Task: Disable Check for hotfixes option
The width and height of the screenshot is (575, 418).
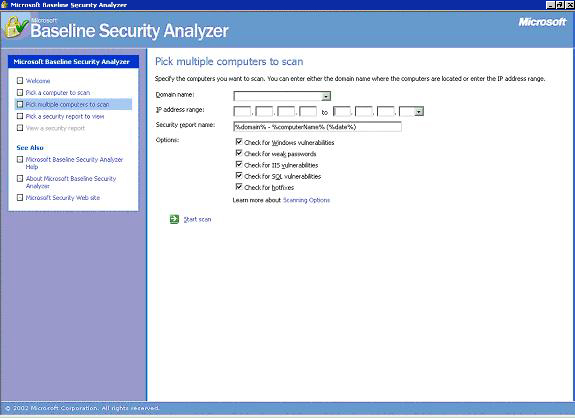Action: 239,187
